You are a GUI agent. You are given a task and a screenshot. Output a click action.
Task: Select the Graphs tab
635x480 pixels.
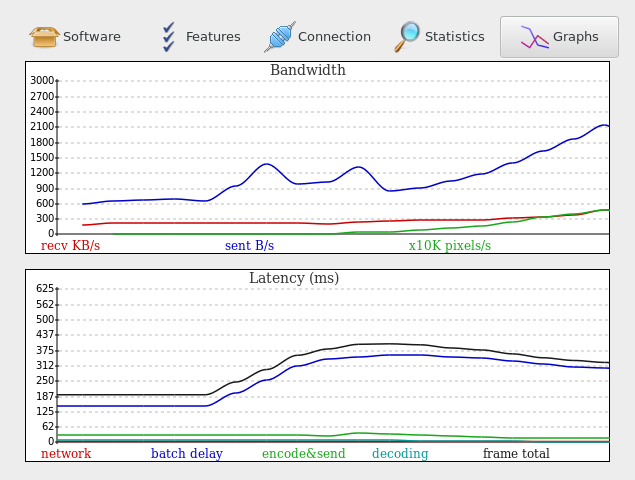click(559, 37)
